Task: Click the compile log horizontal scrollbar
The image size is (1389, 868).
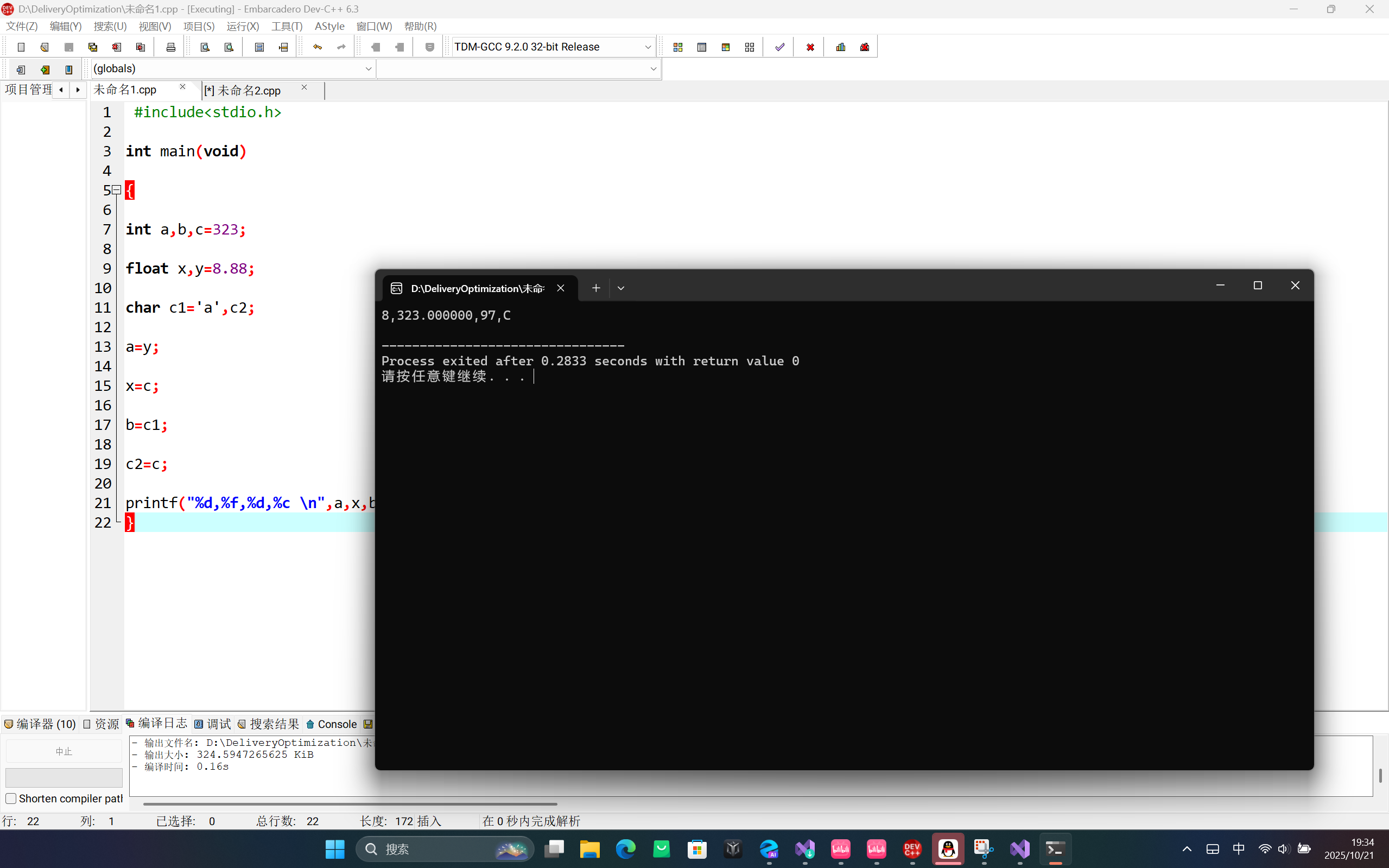Action: (x=350, y=804)
